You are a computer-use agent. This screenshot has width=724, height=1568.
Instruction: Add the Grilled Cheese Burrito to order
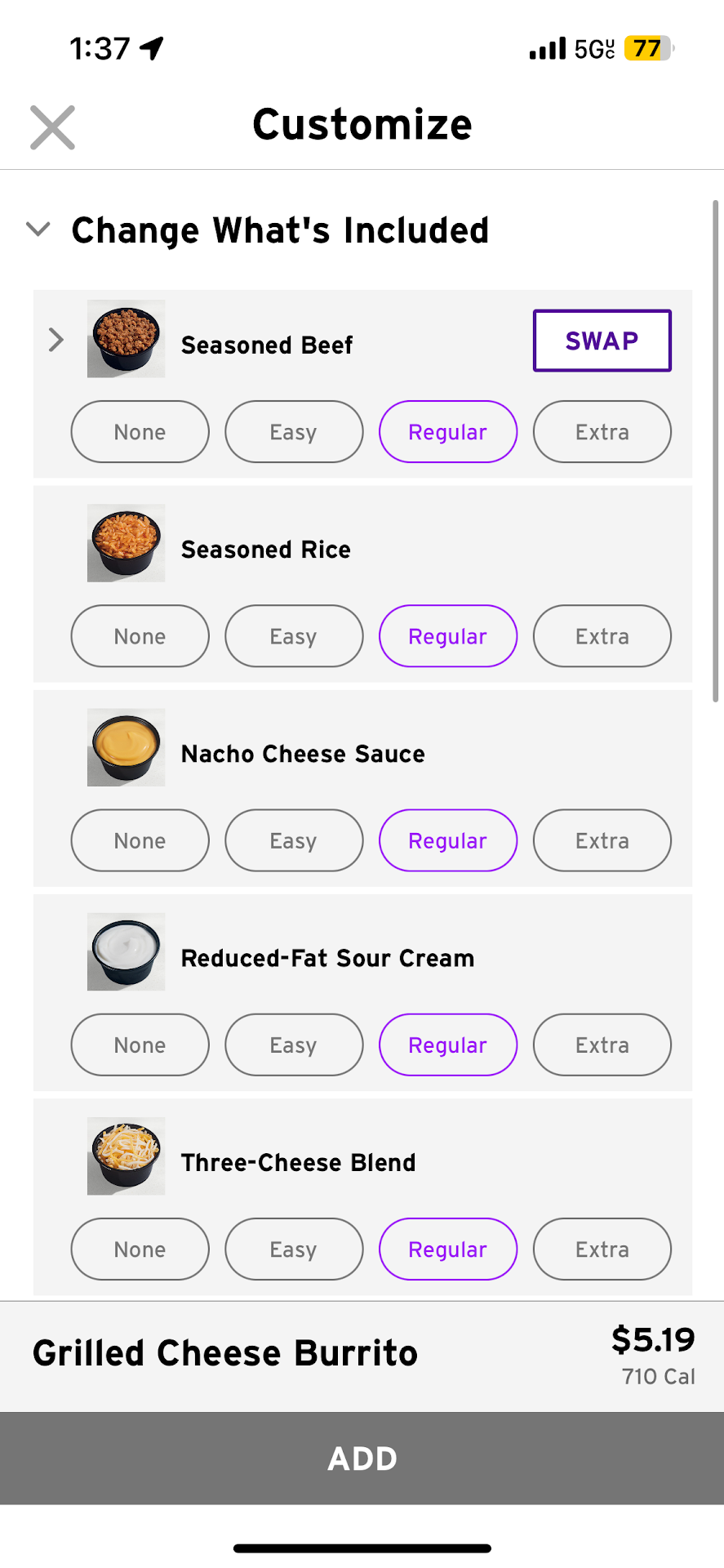click(362, 1458)
